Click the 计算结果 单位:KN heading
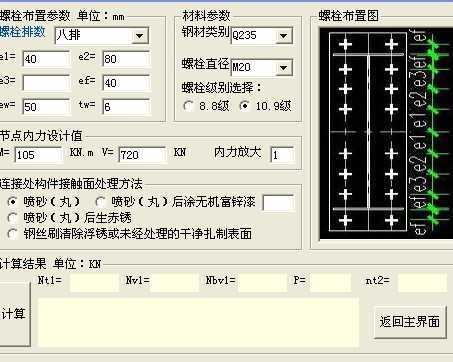 (50, 264)
